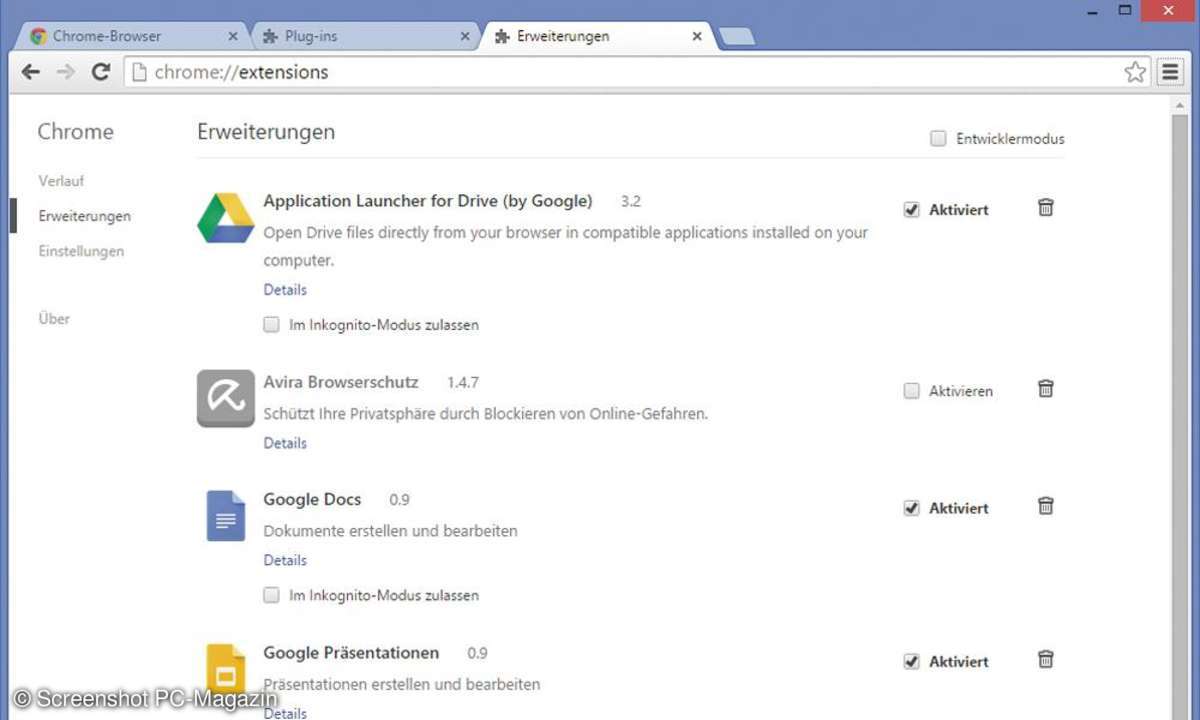This screenshot has width=1200, height=720.
Task: Open a new tab
Action: tap(737, 37)
